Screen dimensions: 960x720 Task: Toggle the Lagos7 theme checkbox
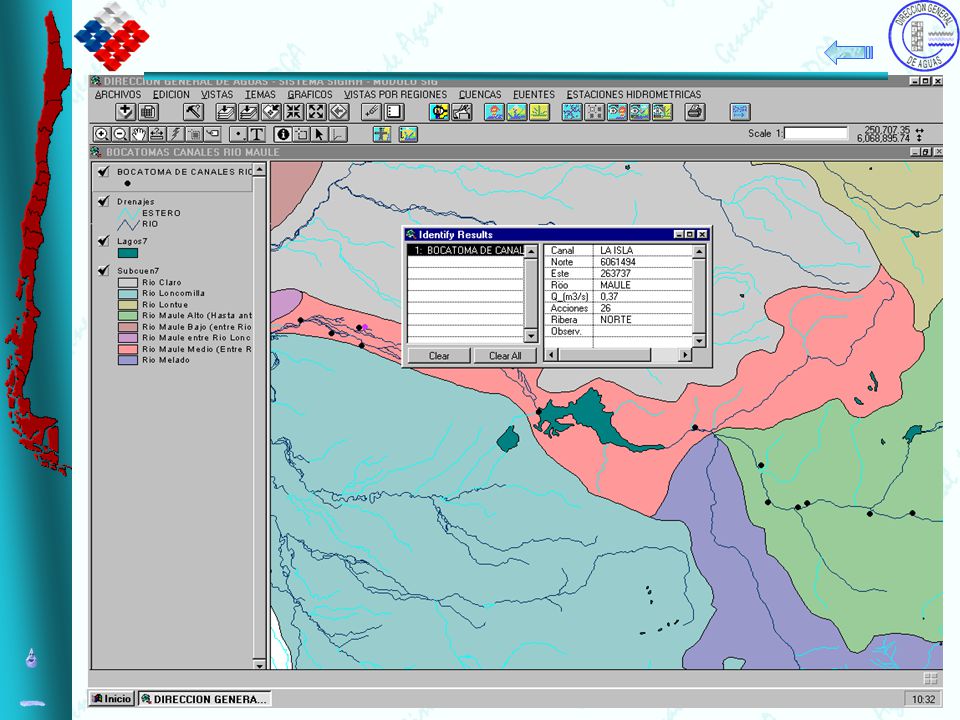click(103, 241)
